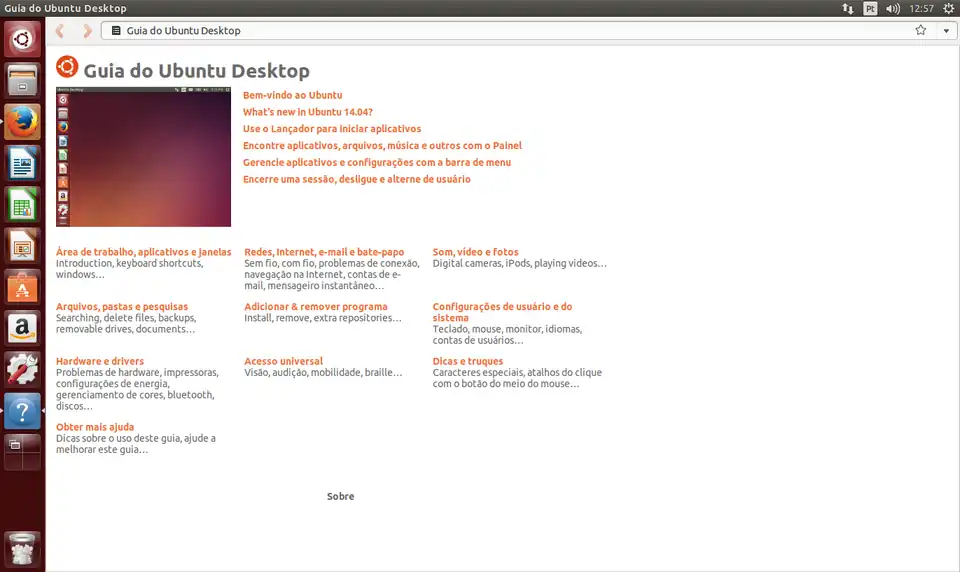Open Configurações de usuário e do sistema
Screen dimensions: 960x572
[x=502, y=312]
